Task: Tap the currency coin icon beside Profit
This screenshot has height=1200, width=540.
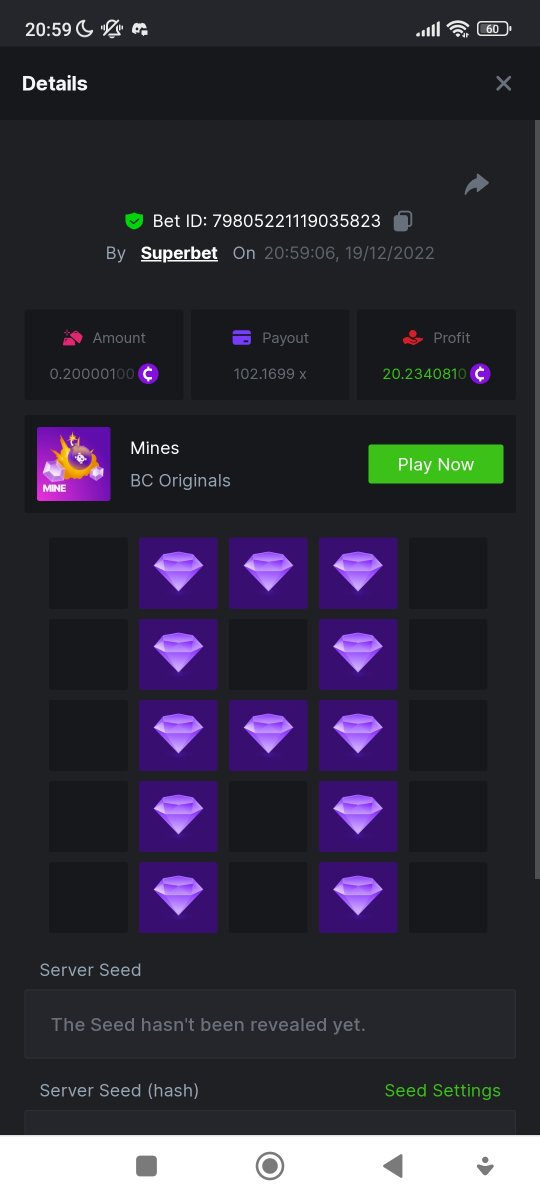Action: 480,374
